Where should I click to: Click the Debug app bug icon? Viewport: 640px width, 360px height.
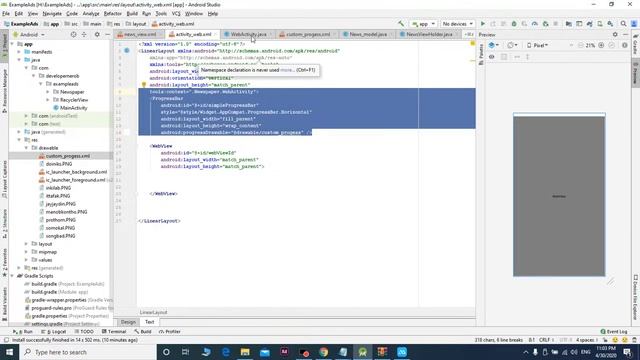pos(514,24)
